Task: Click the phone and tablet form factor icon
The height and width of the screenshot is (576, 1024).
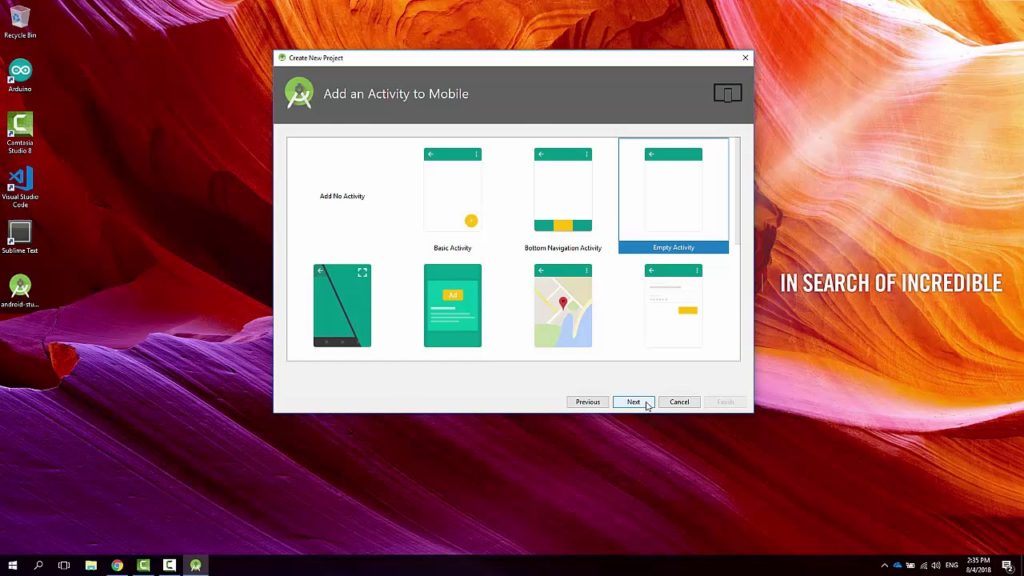Action: [x=728, y=93]
